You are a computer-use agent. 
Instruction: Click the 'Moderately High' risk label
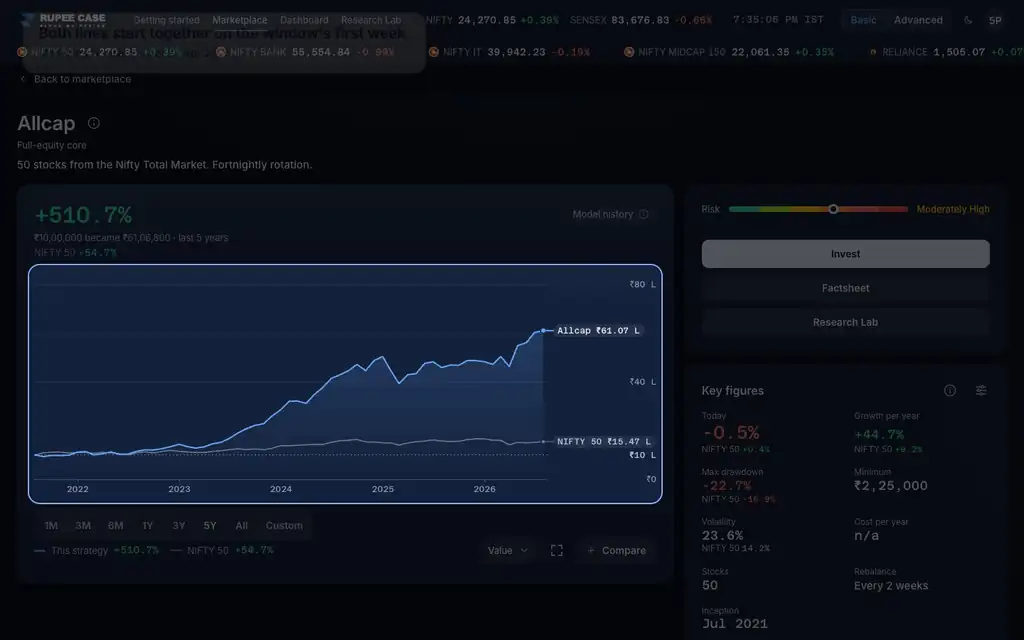point(953,209)
